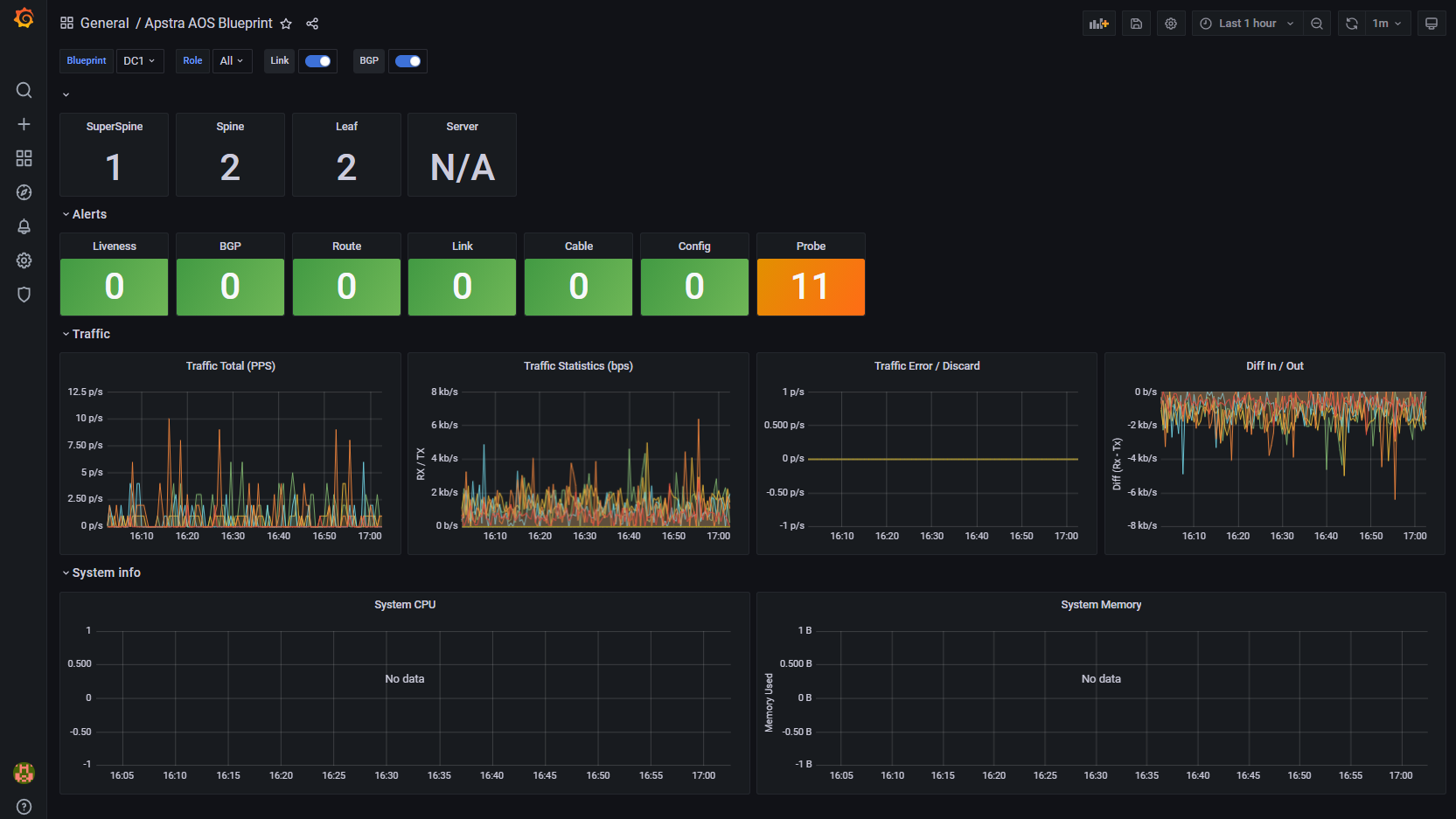
Task: Open the Server stat panel title
Action: (x=463, y=127)
